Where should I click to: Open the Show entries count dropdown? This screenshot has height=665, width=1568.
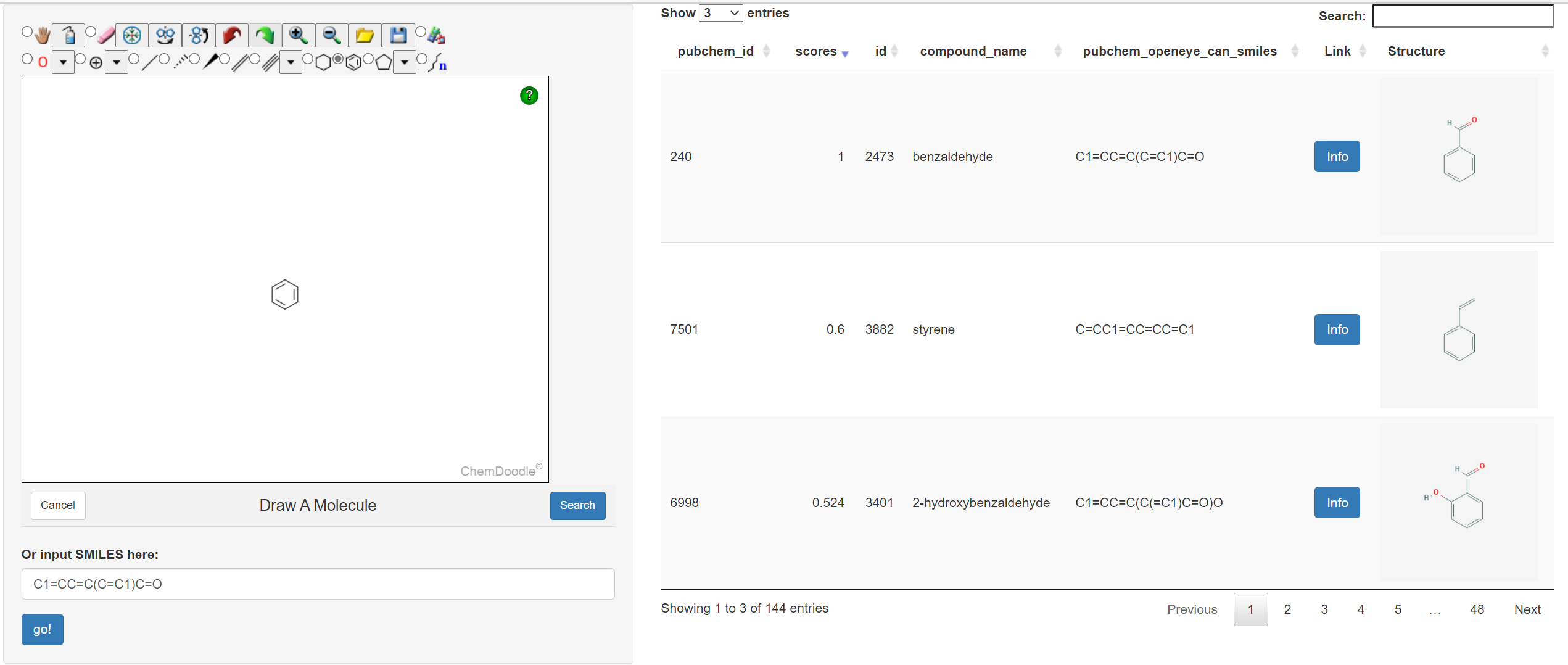click(x=720, y=13)
